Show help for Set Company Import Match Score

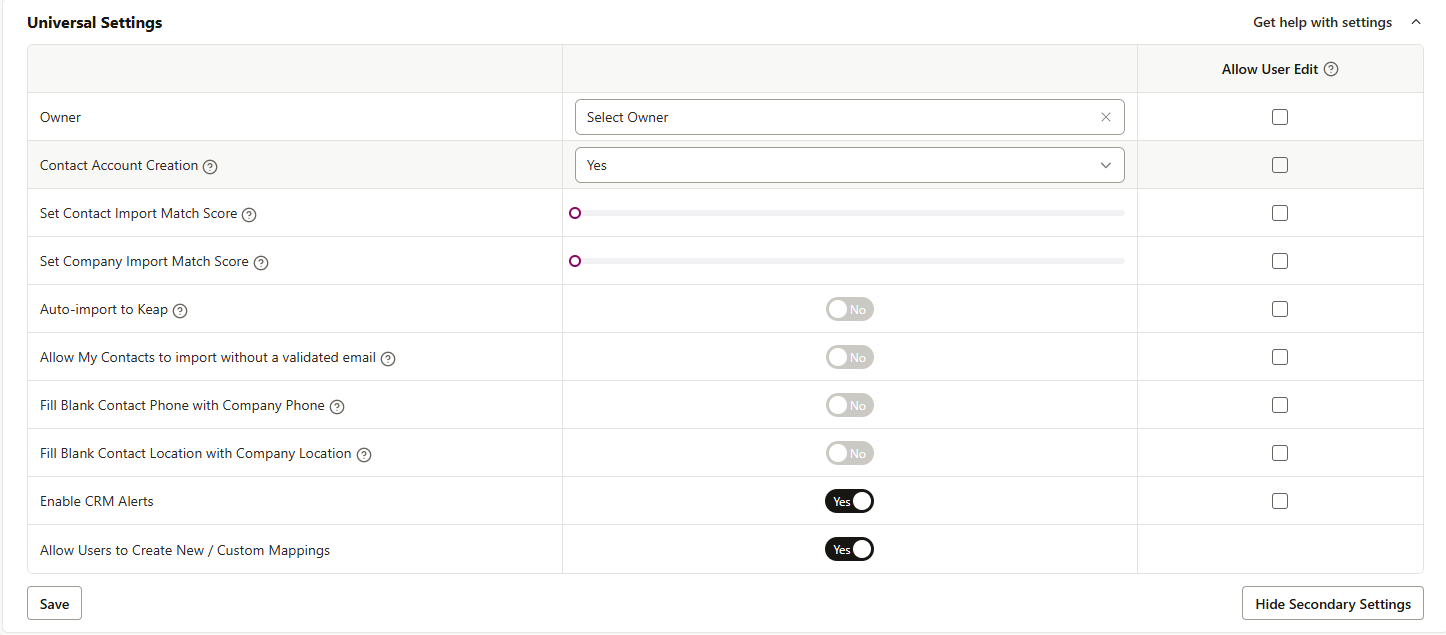click(x=261, y=263)
